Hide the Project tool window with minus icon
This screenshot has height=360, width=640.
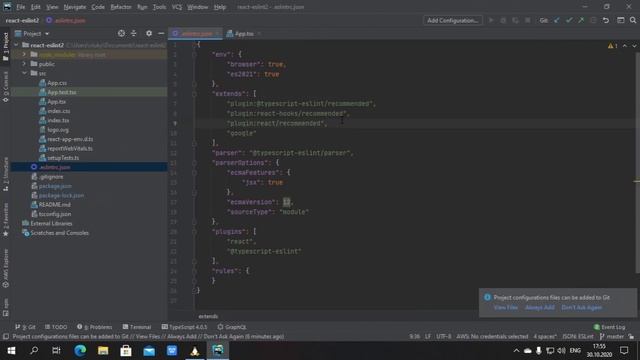tap(161, 33)
